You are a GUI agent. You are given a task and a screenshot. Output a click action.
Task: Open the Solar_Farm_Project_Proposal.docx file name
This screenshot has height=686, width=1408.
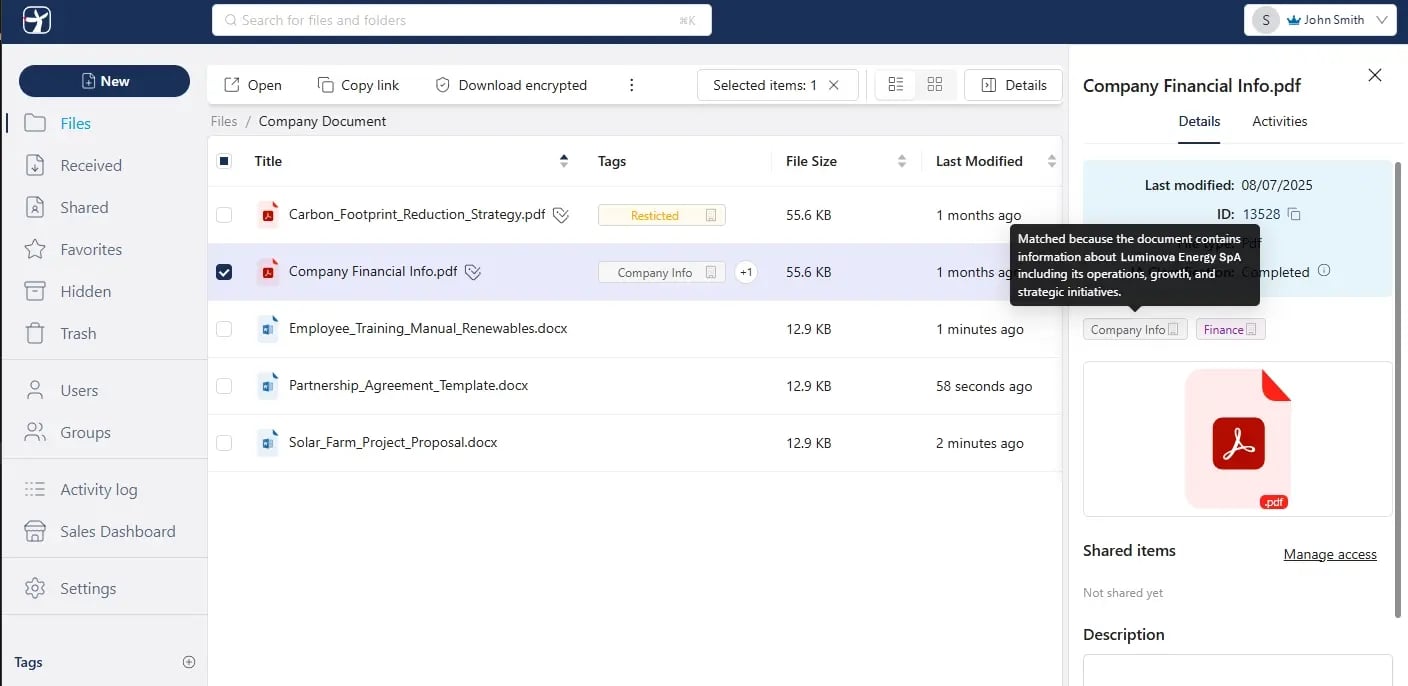click(x=393, y=442)
